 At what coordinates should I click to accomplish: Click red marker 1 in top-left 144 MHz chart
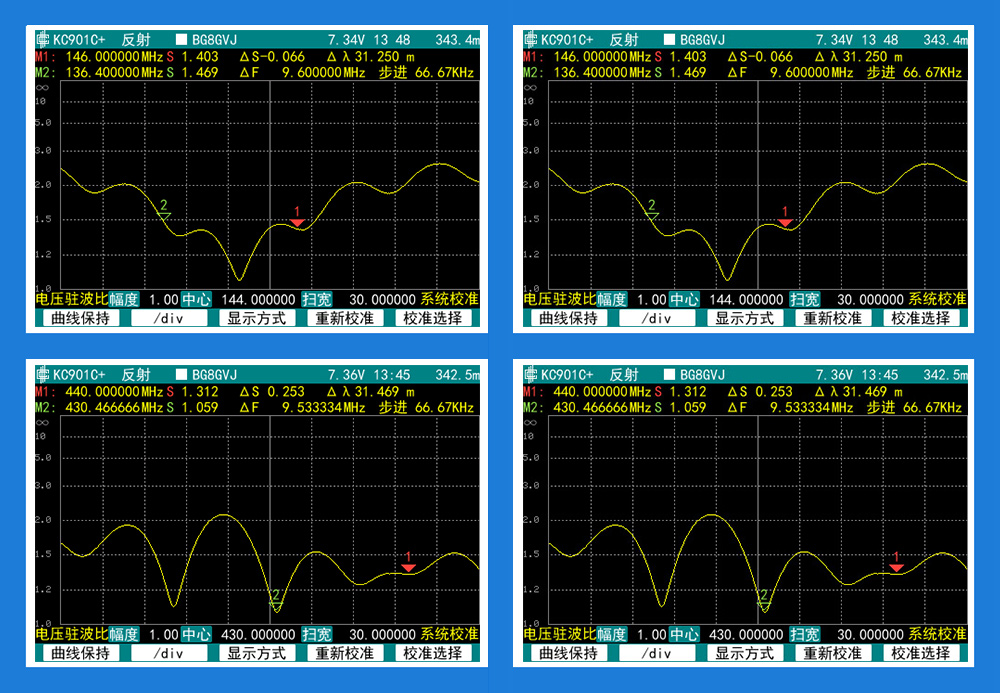tap(297, 221)
